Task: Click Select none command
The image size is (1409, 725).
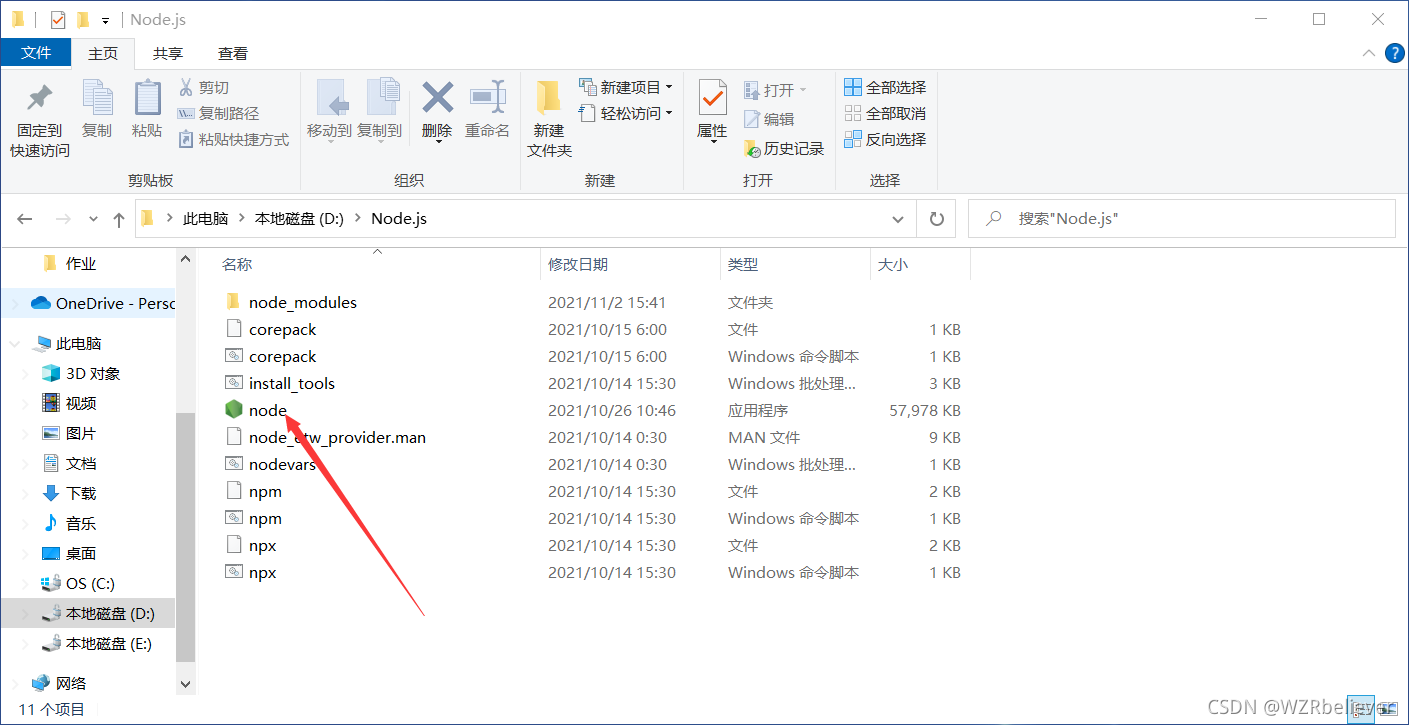Action: coord(885,114)
